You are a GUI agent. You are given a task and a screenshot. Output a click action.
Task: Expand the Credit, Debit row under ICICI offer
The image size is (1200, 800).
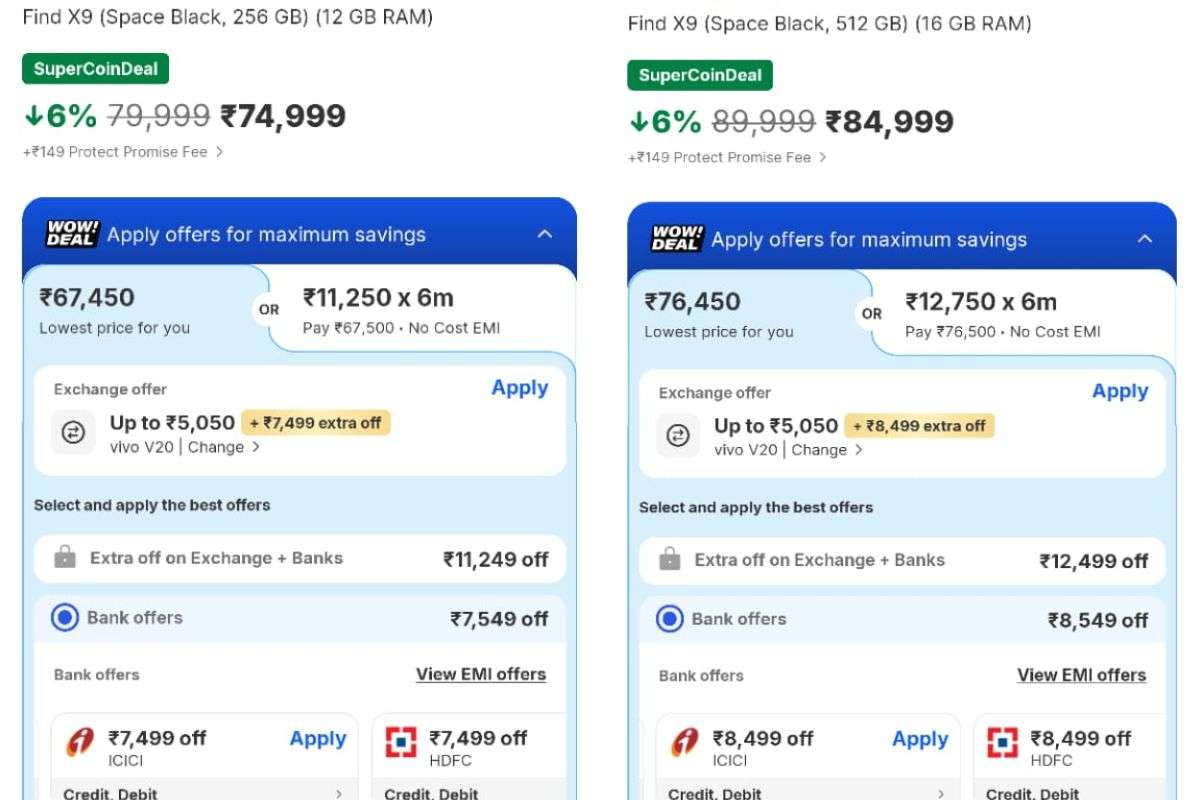(x=204, y=792)
